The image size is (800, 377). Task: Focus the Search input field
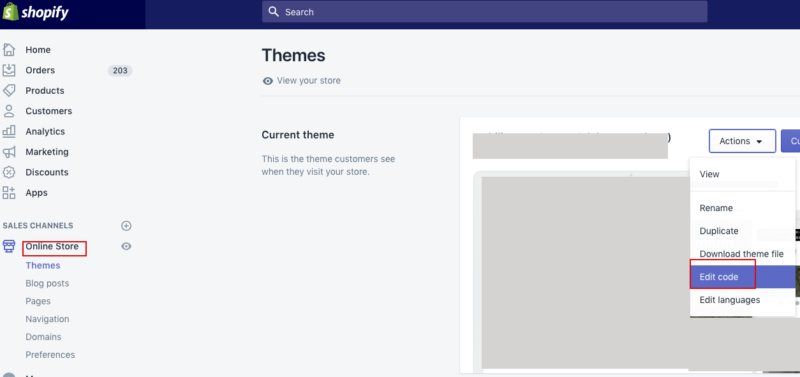tap(484, 11)
